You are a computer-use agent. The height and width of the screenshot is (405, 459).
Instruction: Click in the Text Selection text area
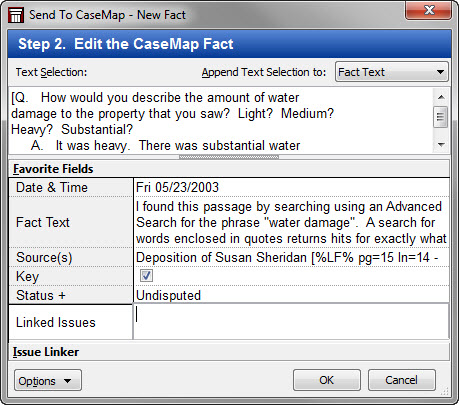(221, 121)
